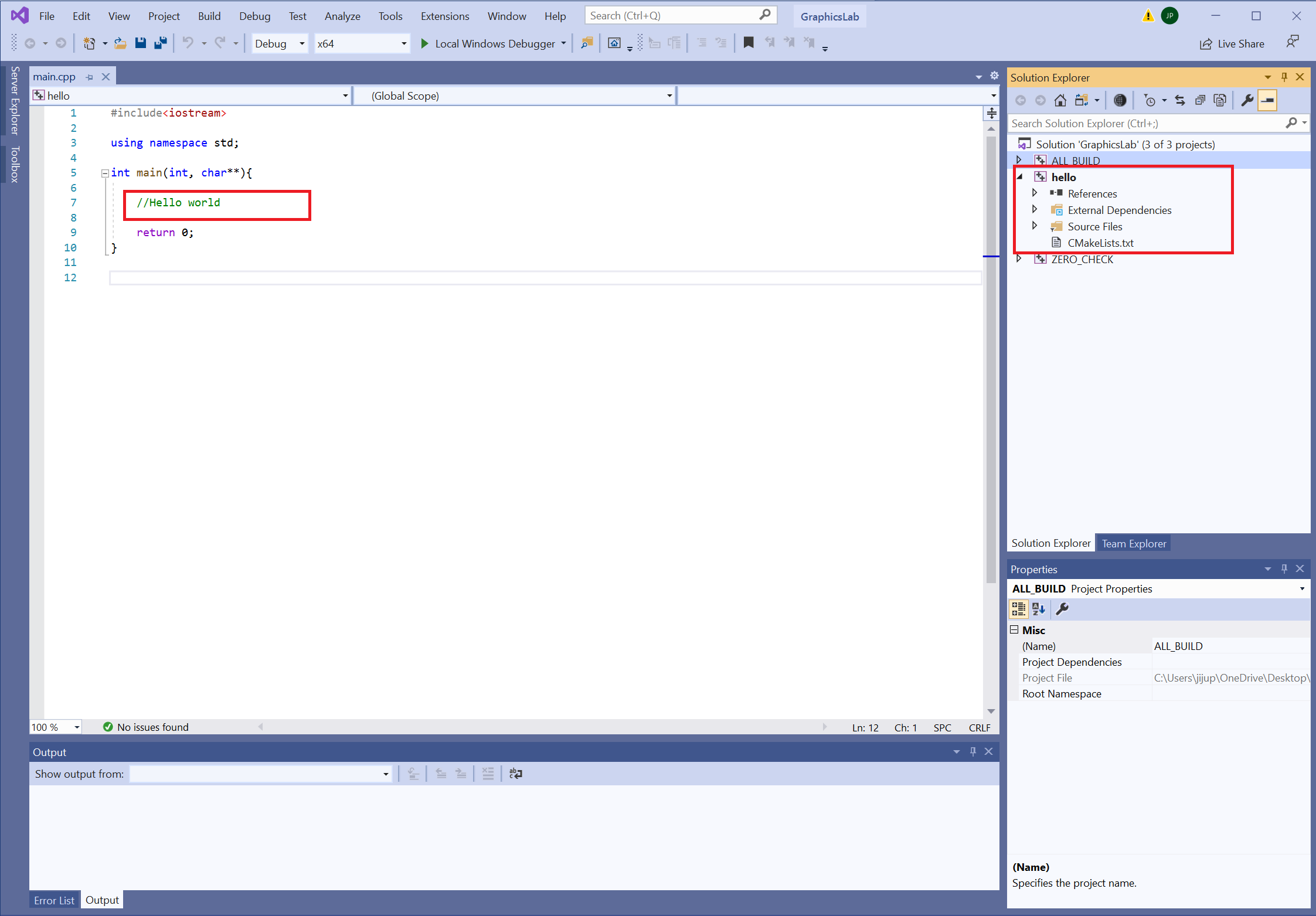Image resolution: width=1316 pixels, height=916 pixels.
Task: Open CMakeLists.txt in Solution Explorer
Action: click(1100, 243)
